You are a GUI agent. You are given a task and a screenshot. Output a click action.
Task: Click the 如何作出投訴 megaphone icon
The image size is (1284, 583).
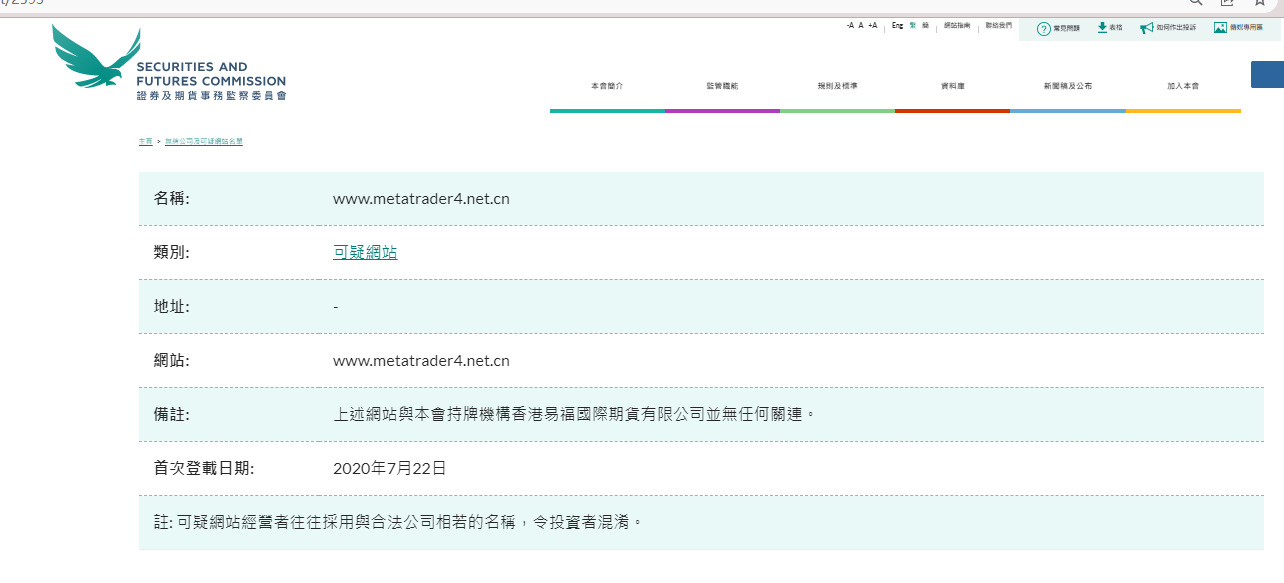[1147, 28]
